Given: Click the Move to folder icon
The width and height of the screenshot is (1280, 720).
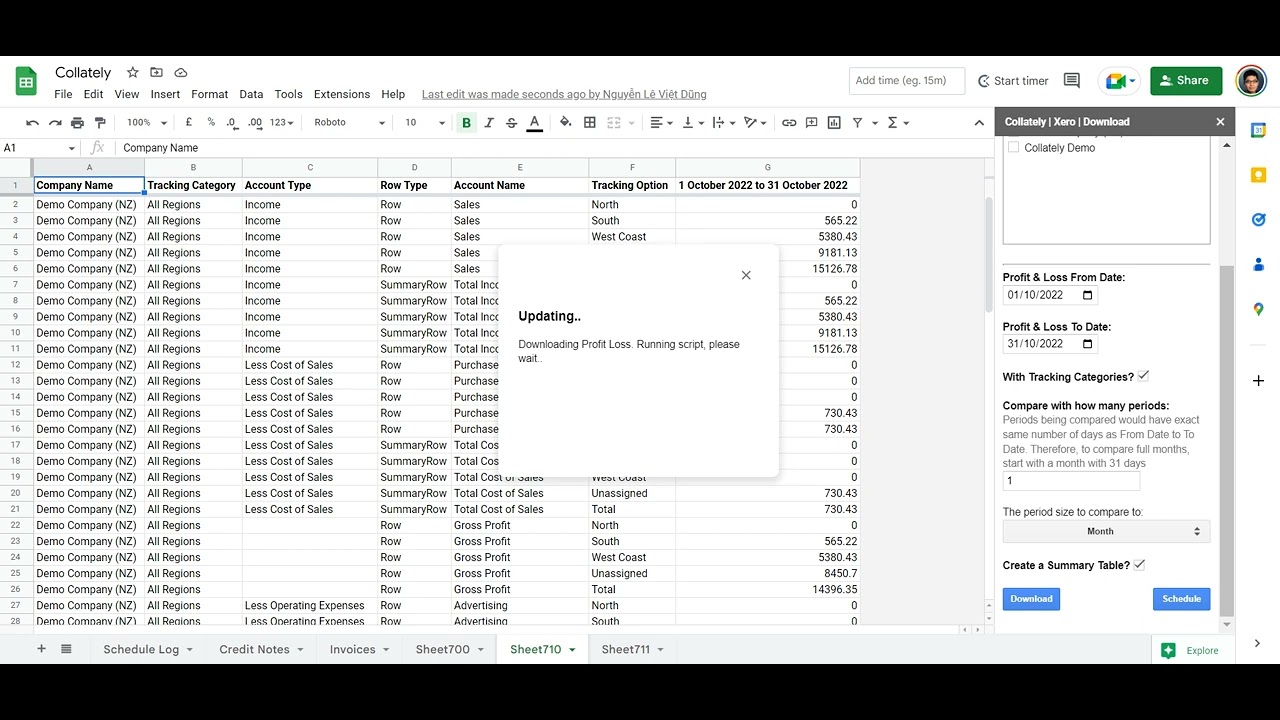Looking at the screenshot, I should (x=156, y=73).
